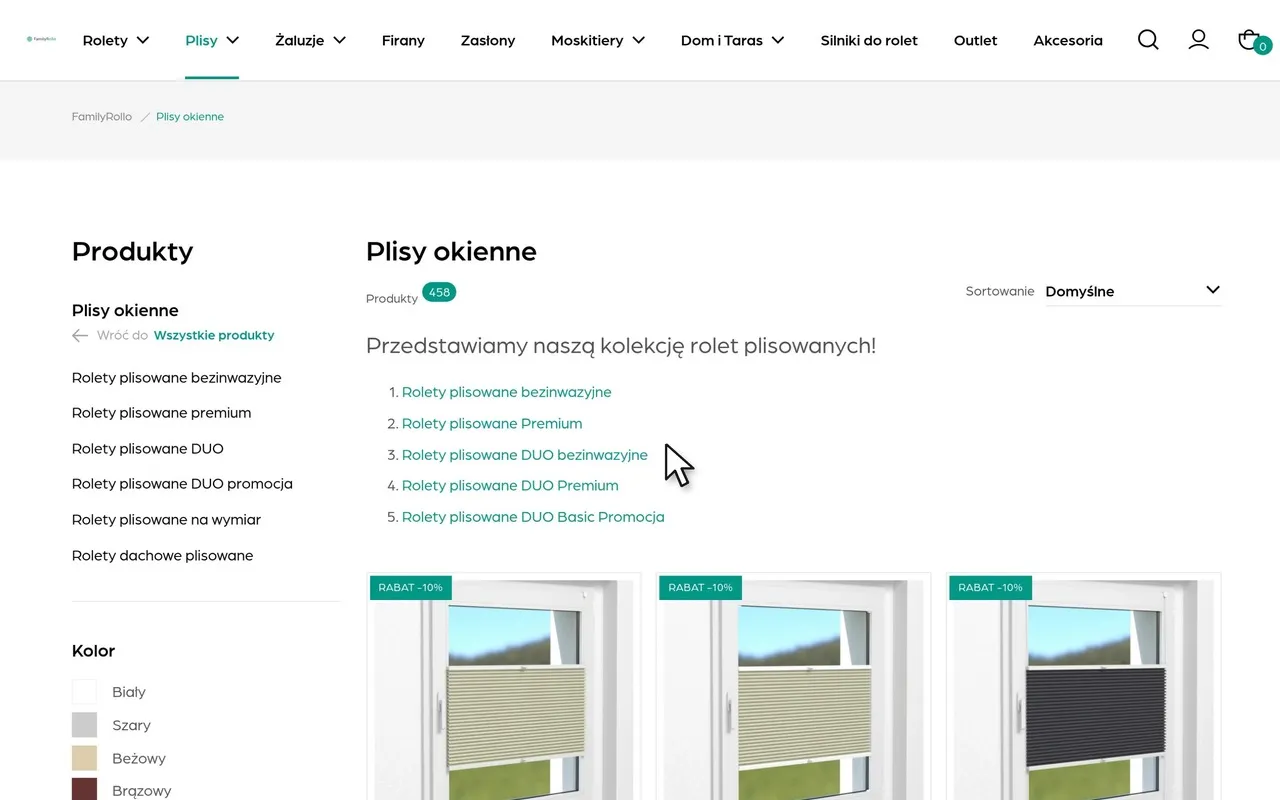Open the Outlet menu item
This screenshot has width=1280, height=800.
coord(976,40)
